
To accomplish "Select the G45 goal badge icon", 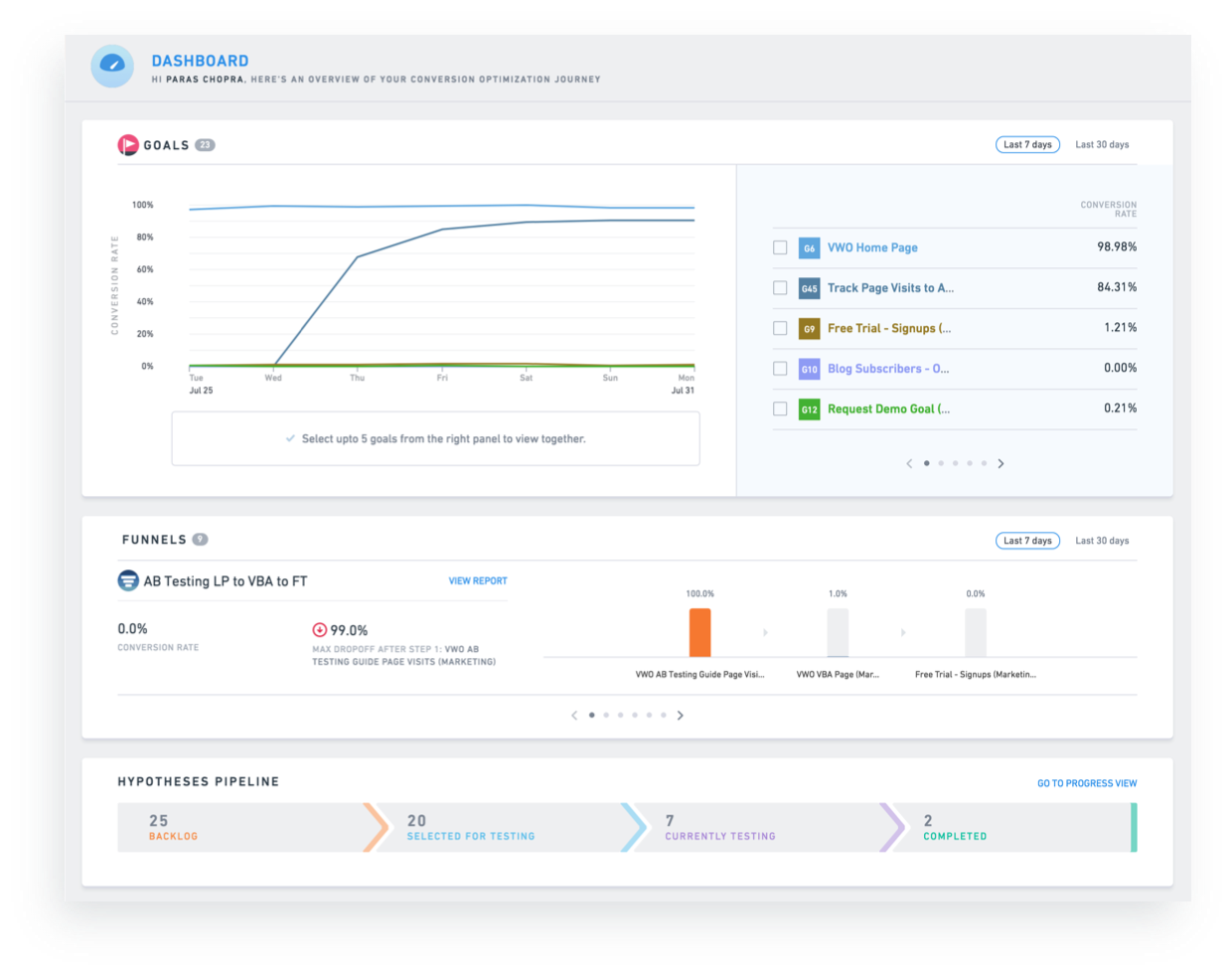I will pyautogui.click(x=807, y=287).
